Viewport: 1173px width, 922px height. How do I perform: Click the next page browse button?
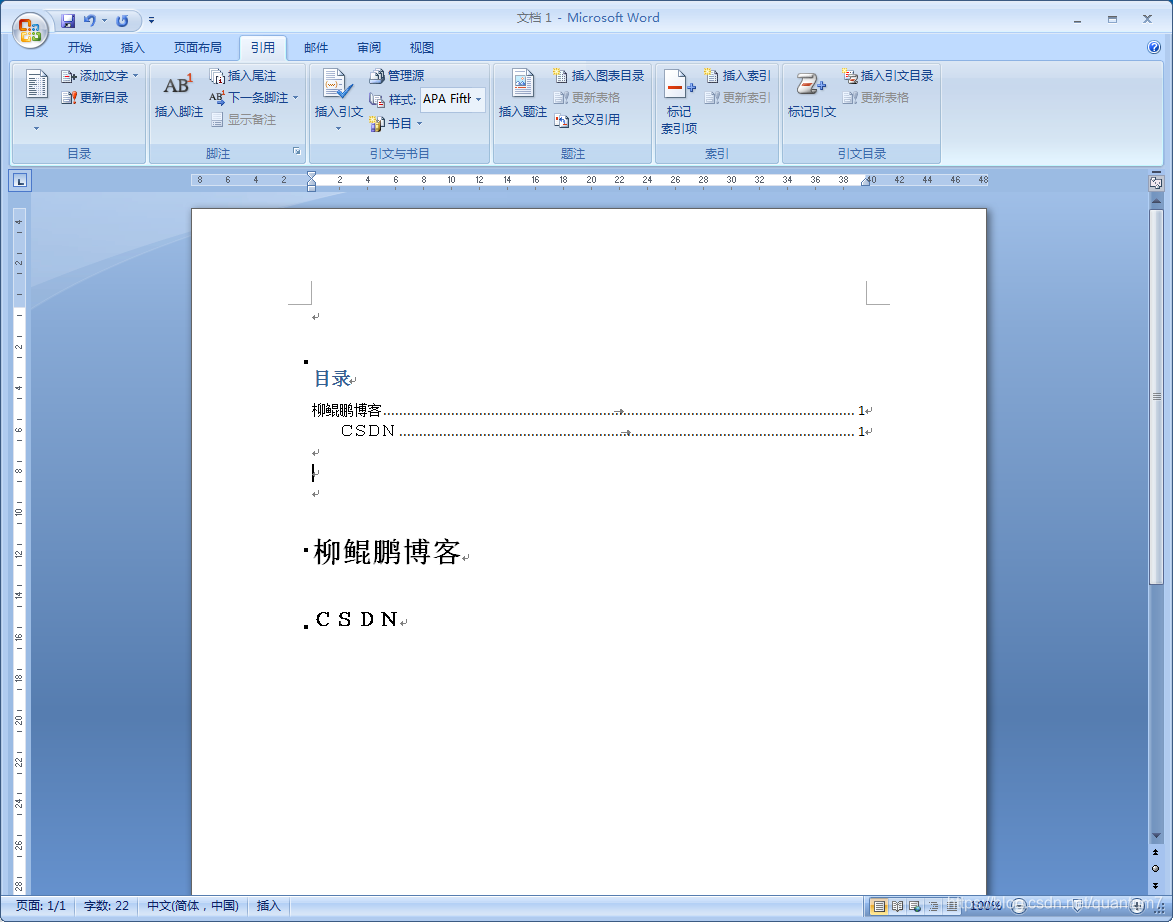[x=1156, y=886]
